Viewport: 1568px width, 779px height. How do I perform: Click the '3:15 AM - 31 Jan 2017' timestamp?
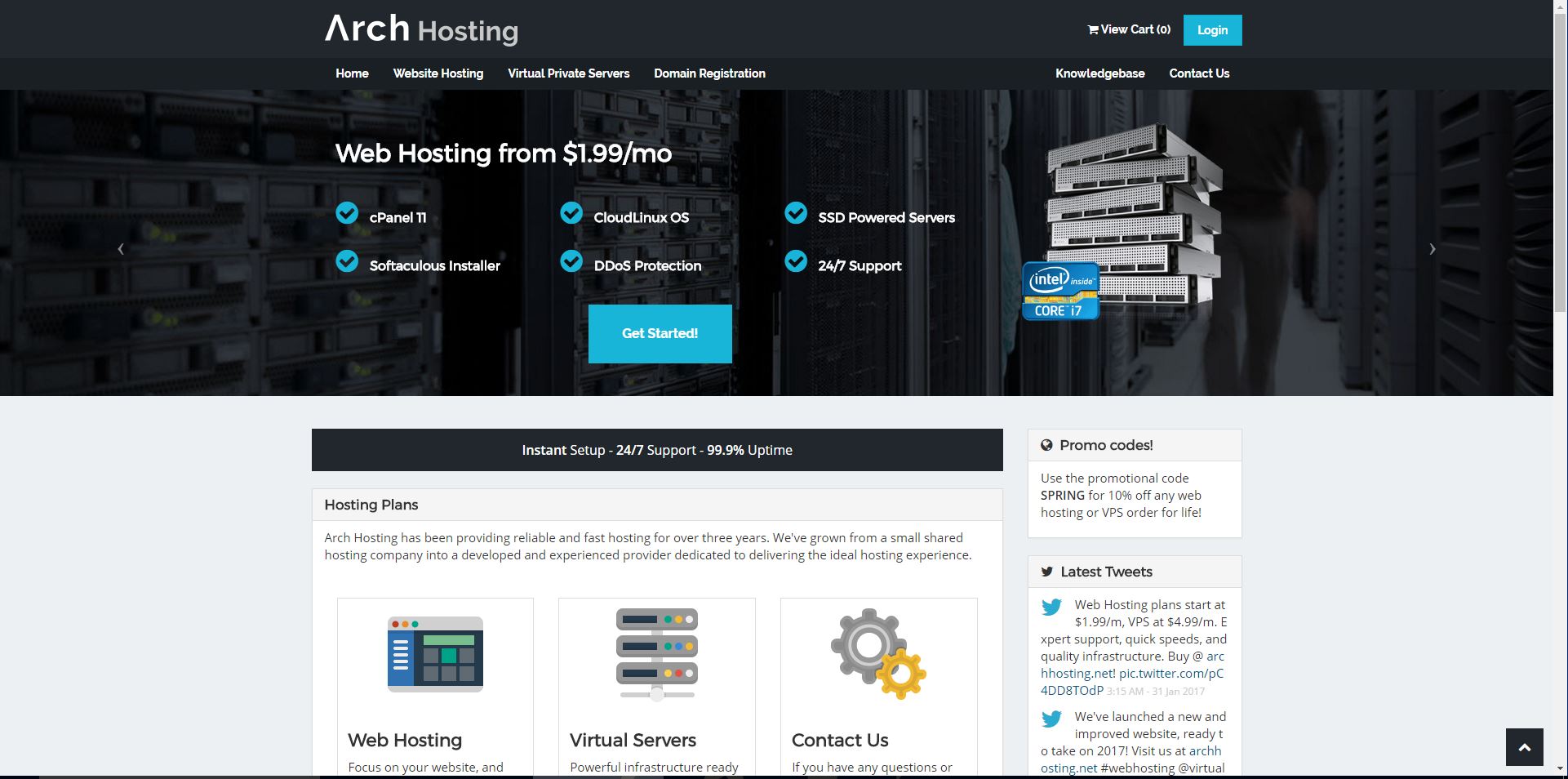click(x=1156, y=692)
